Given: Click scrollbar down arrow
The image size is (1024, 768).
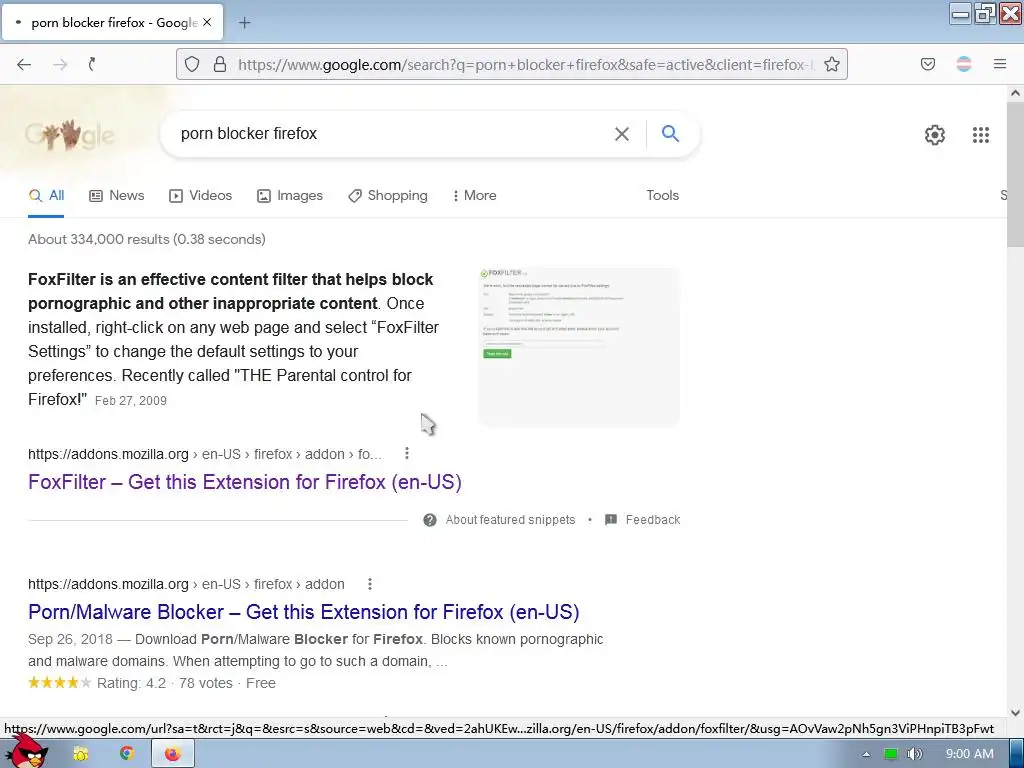Looking at the screenshot, I should [1015, 713].
